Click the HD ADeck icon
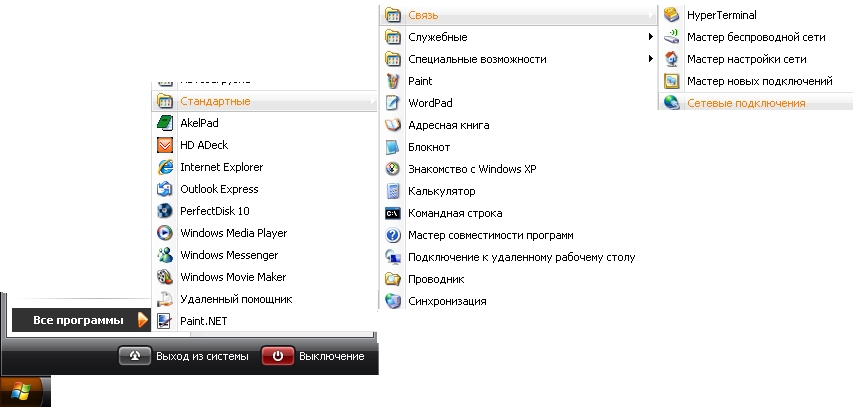 [165, 145]
